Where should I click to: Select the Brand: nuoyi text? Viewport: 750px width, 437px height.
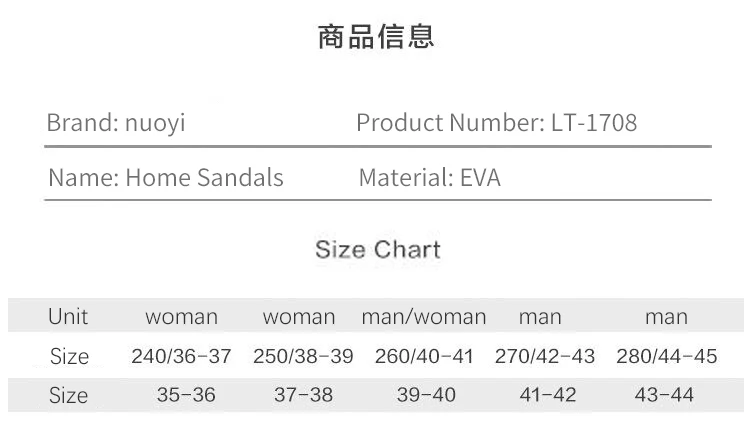pyautogui.click(x=116, y=124)
